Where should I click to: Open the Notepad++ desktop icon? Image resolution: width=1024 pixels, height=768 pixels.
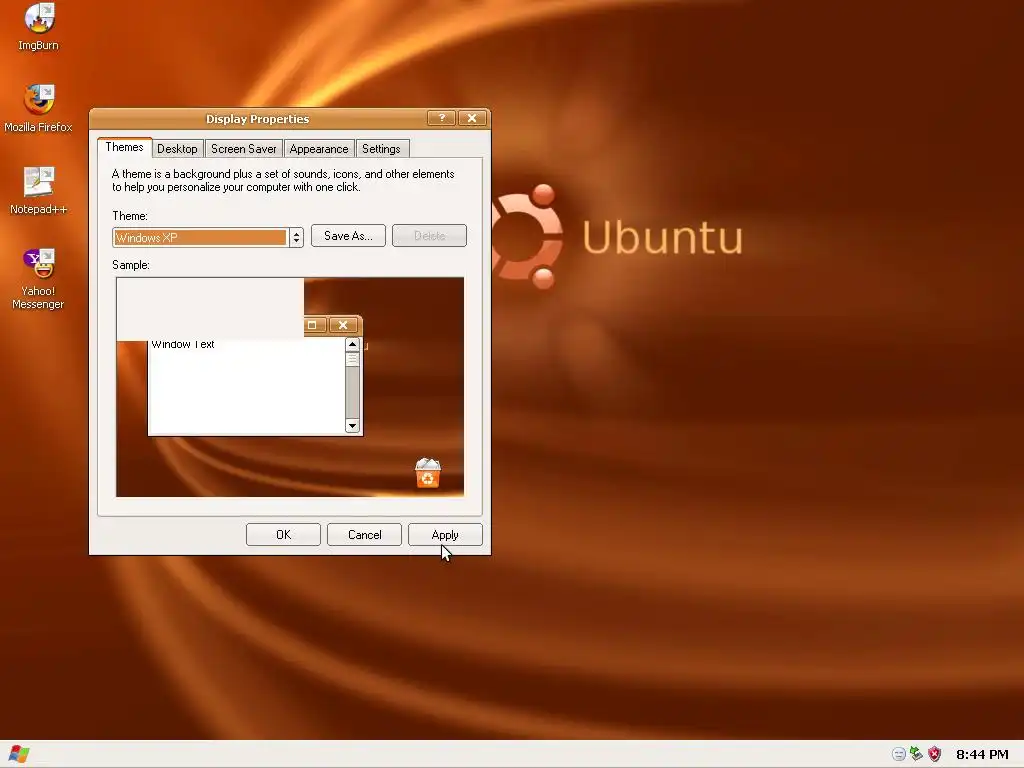coord(39,190)
